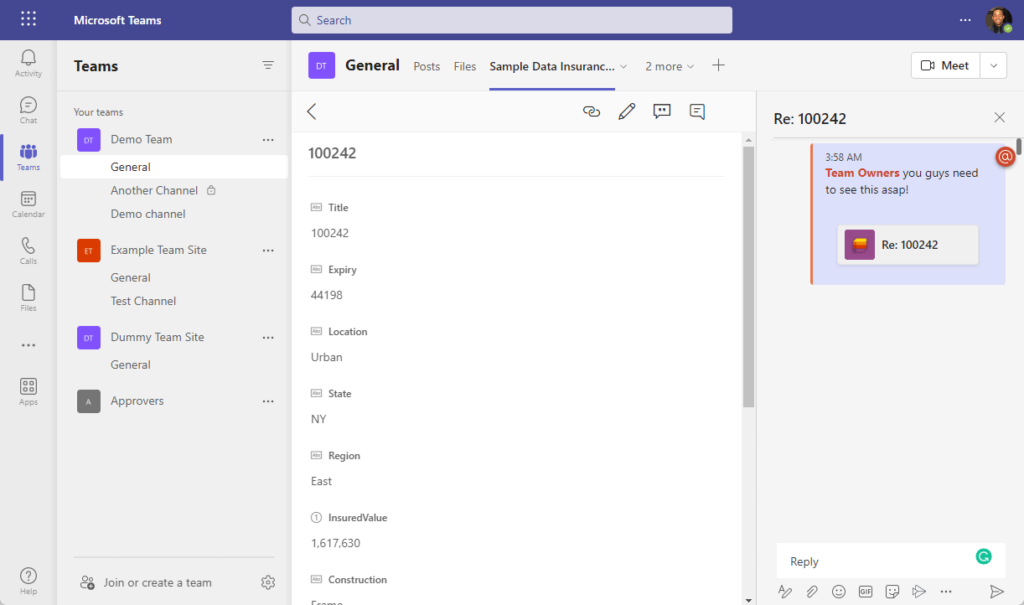Image resolution: width=1024 pixels, height=605 pixels.
Task: Click the Search box
Action: click(x=511, y=20)
